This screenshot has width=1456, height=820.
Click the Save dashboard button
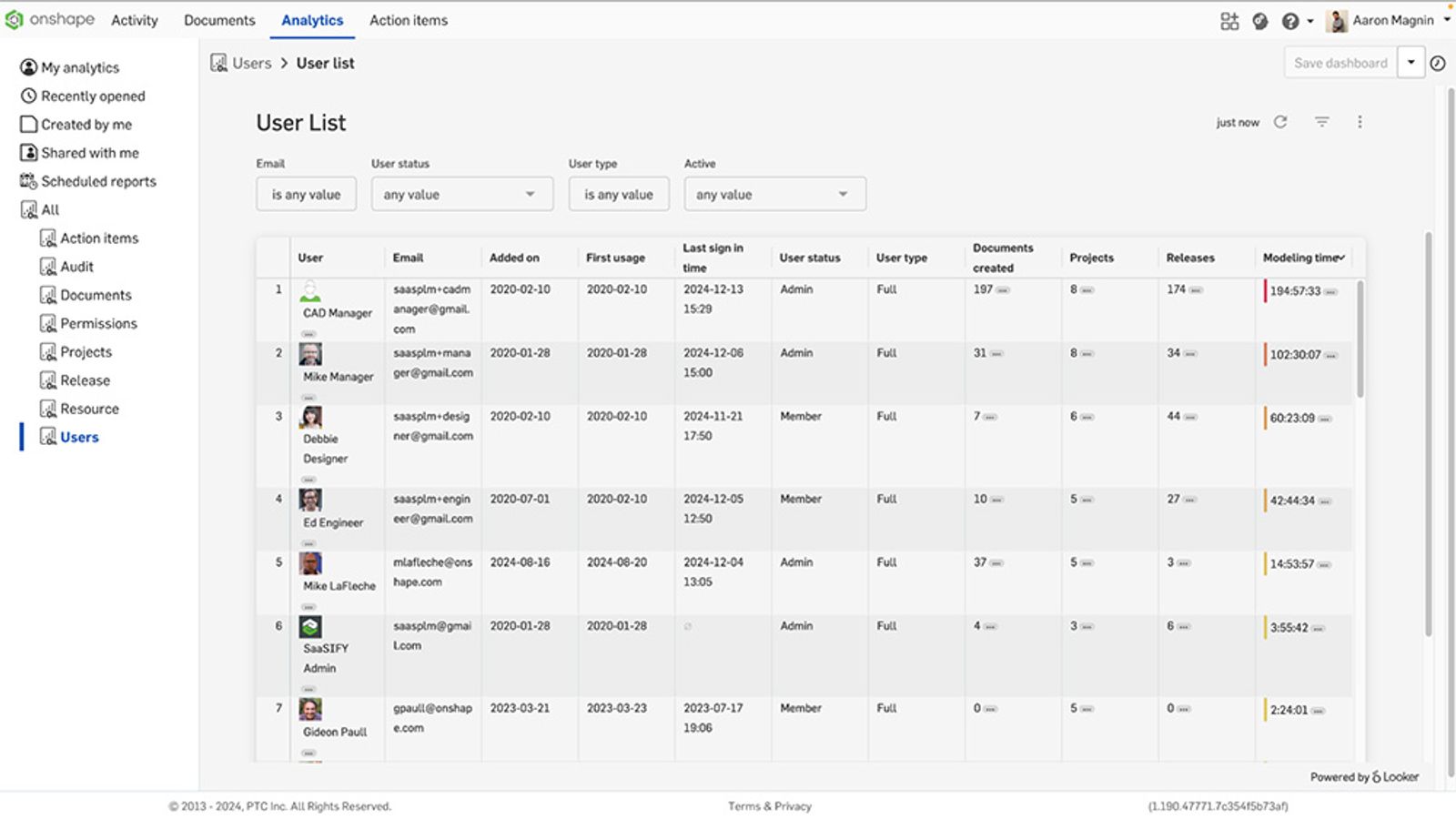(1340, 63)
